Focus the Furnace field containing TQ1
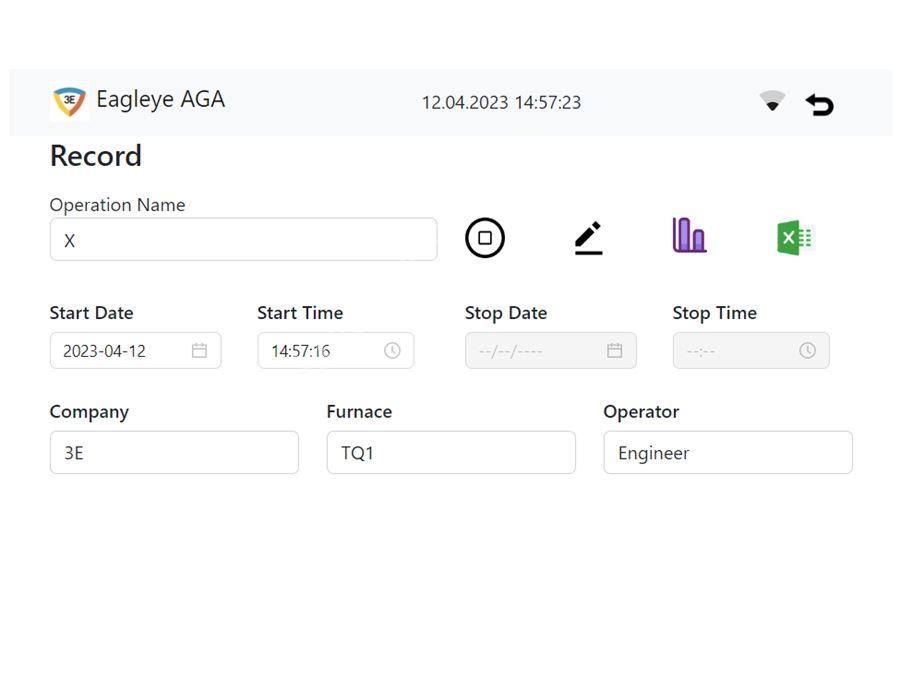The height and width of the screenshot is (675, 900). [x=451, y=453]
